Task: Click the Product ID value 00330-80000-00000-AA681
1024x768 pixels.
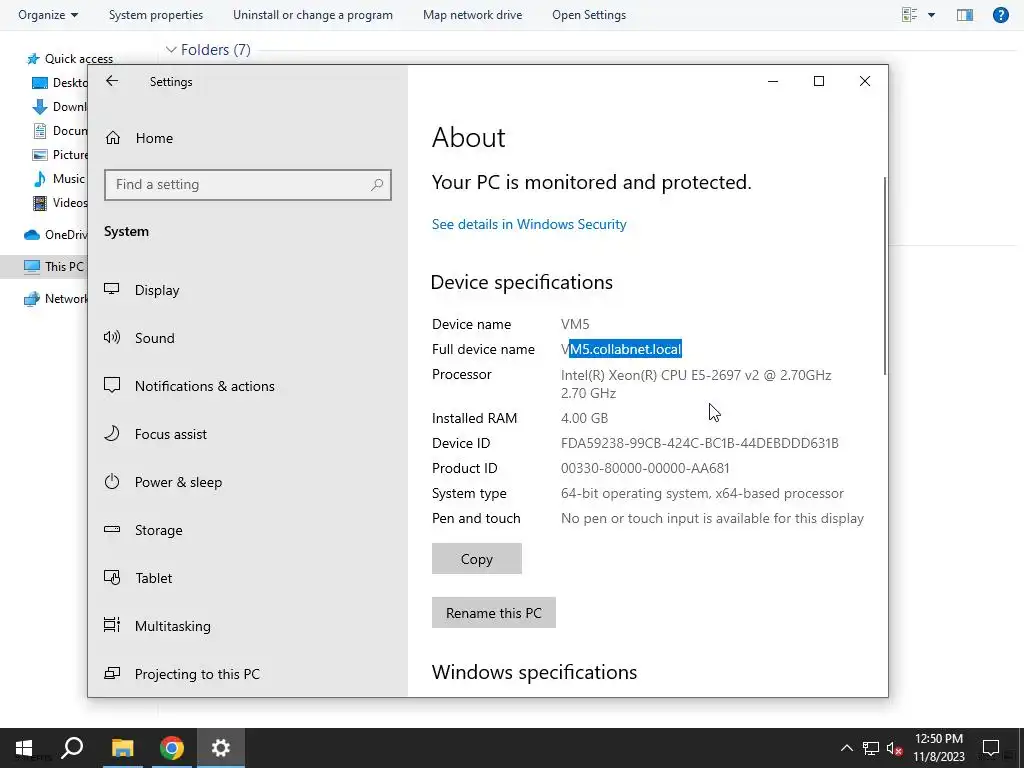Action: [645, 468]
